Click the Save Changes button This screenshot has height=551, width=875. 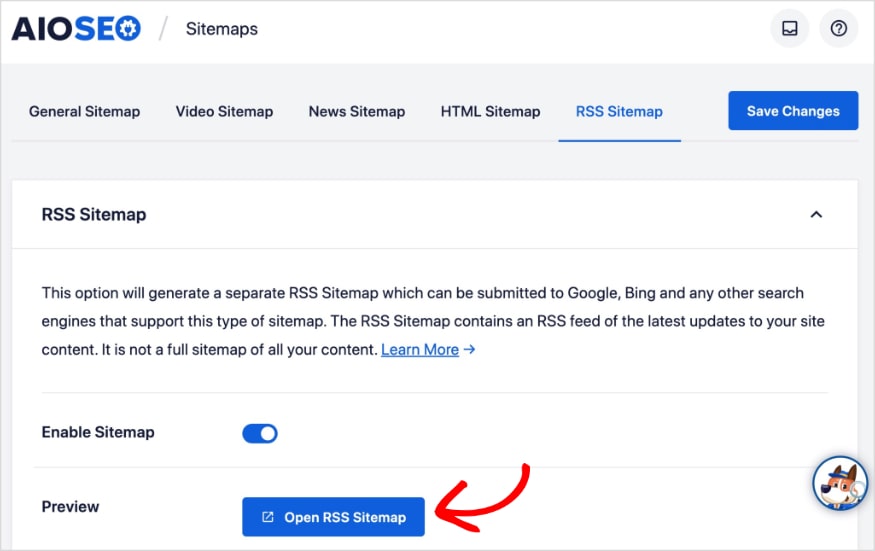click(x=793, y=111)
